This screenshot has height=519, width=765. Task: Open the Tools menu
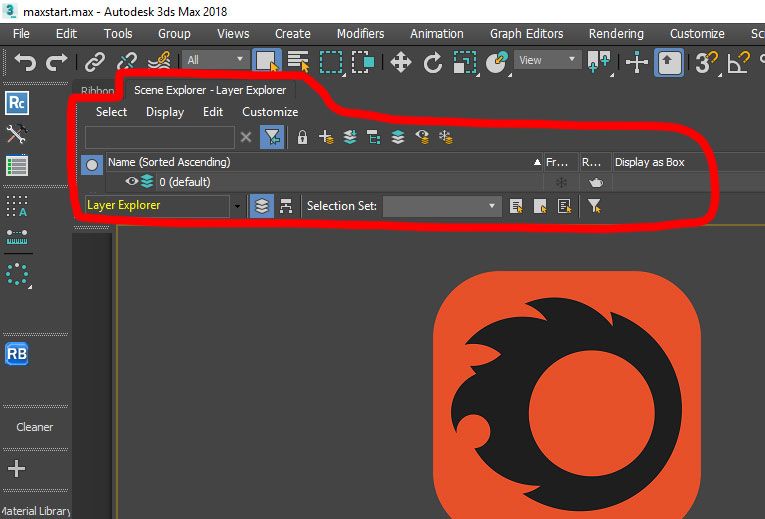[x=118, y=34]
